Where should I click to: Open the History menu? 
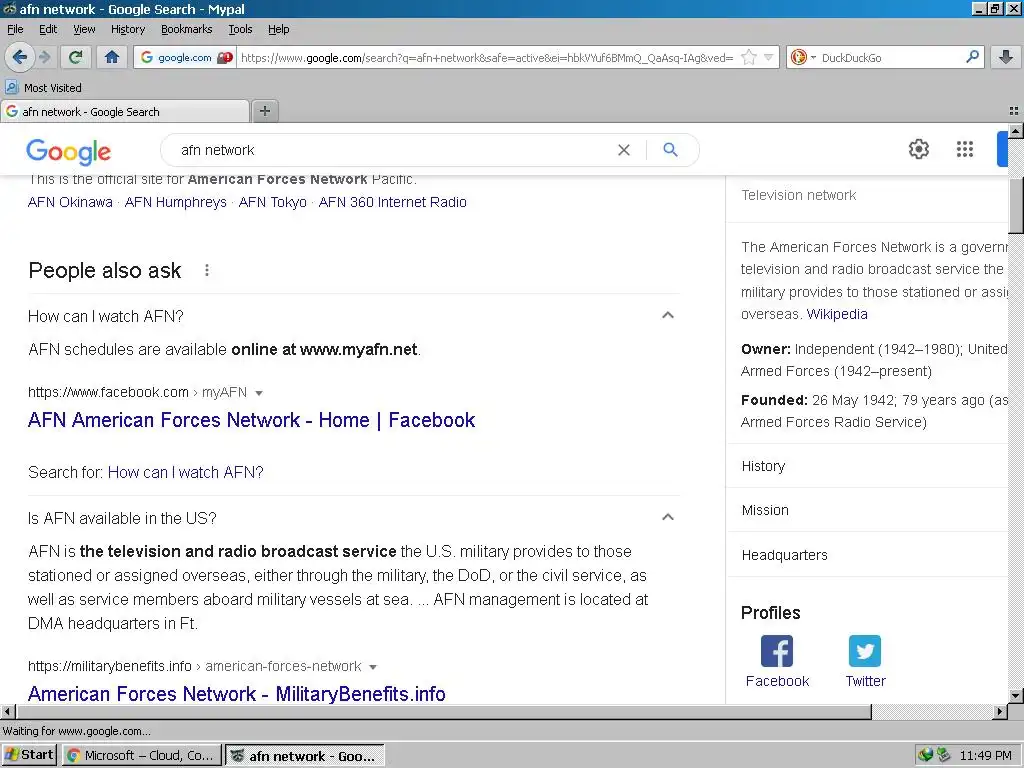click(x=127, y=29)
